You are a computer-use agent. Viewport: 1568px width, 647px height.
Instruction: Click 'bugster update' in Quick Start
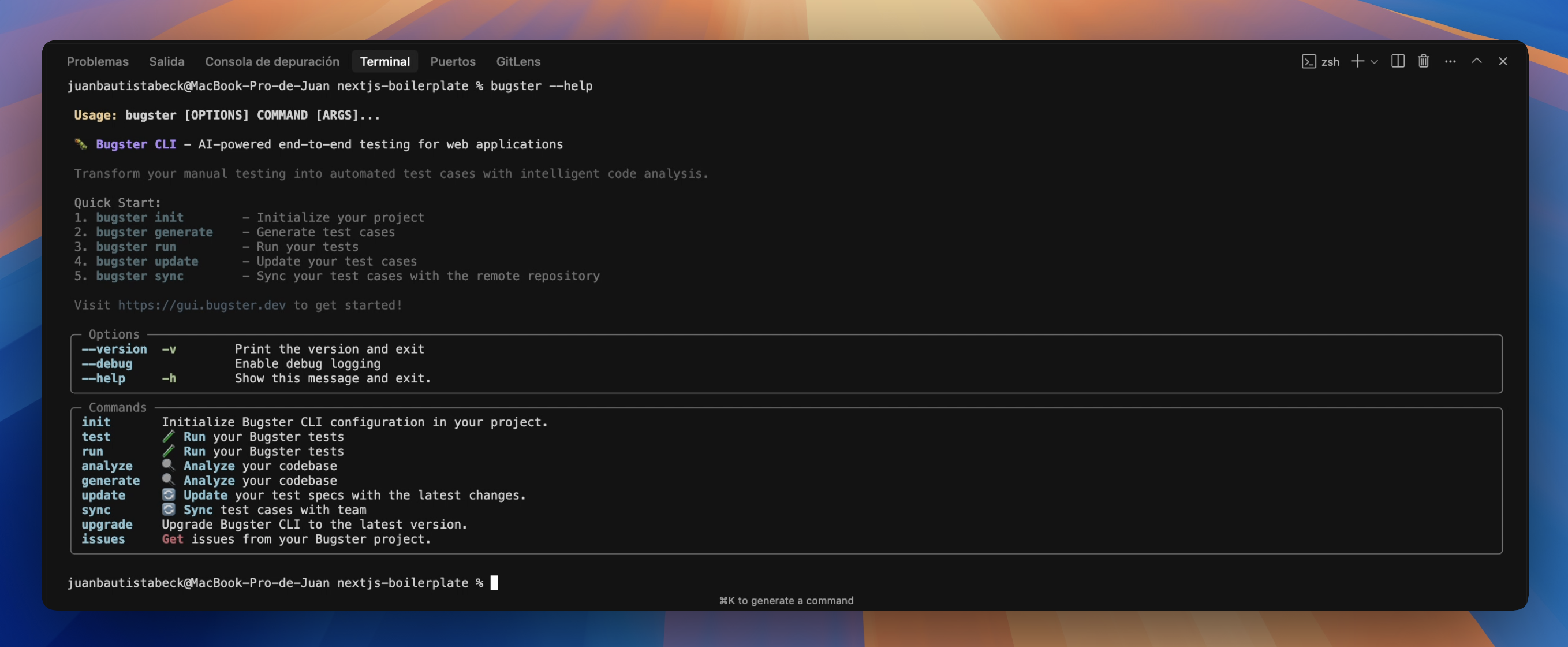147,261
